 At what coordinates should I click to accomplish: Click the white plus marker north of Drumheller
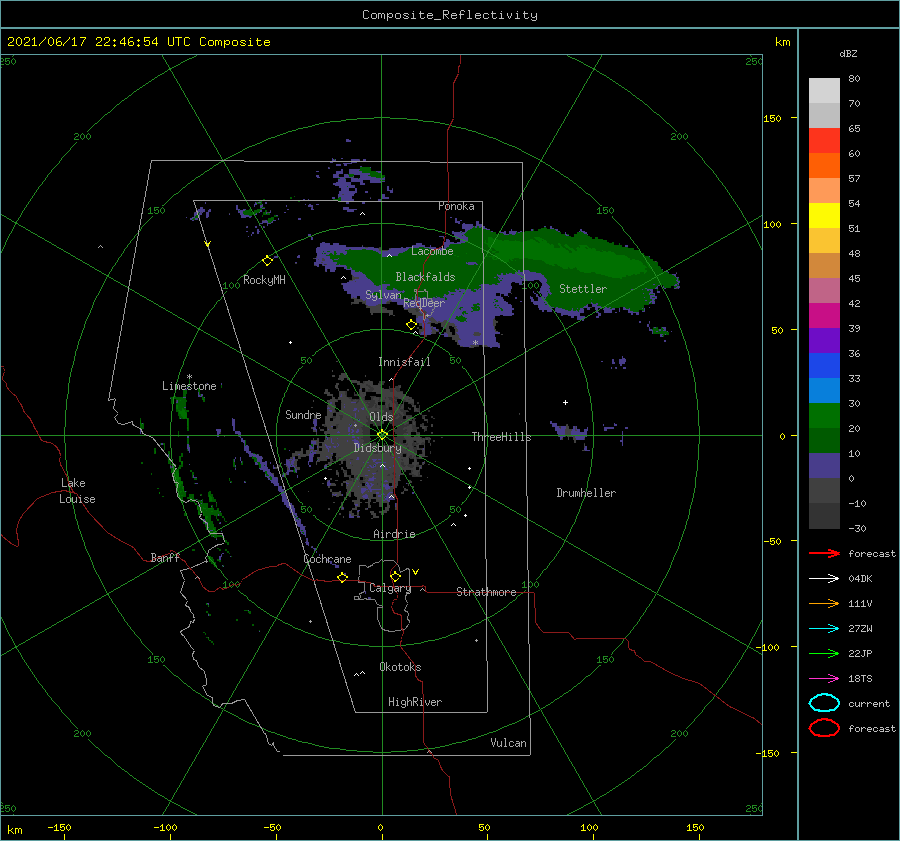565,402
